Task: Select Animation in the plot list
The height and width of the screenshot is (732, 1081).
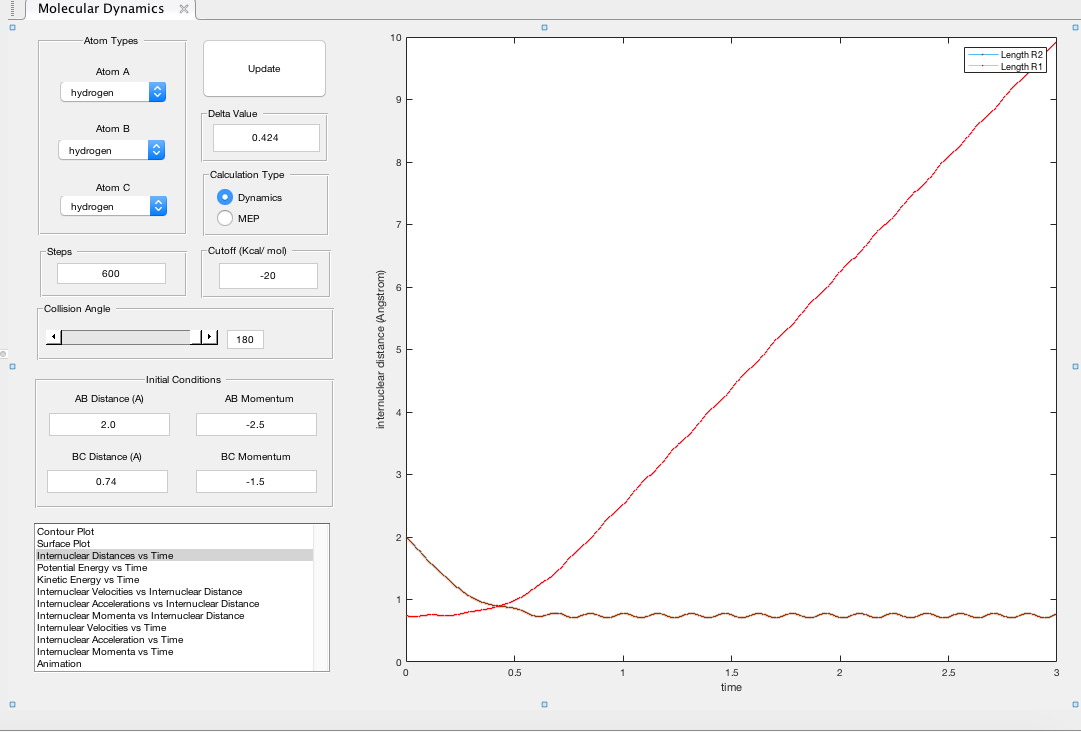Action: [174, 664]
